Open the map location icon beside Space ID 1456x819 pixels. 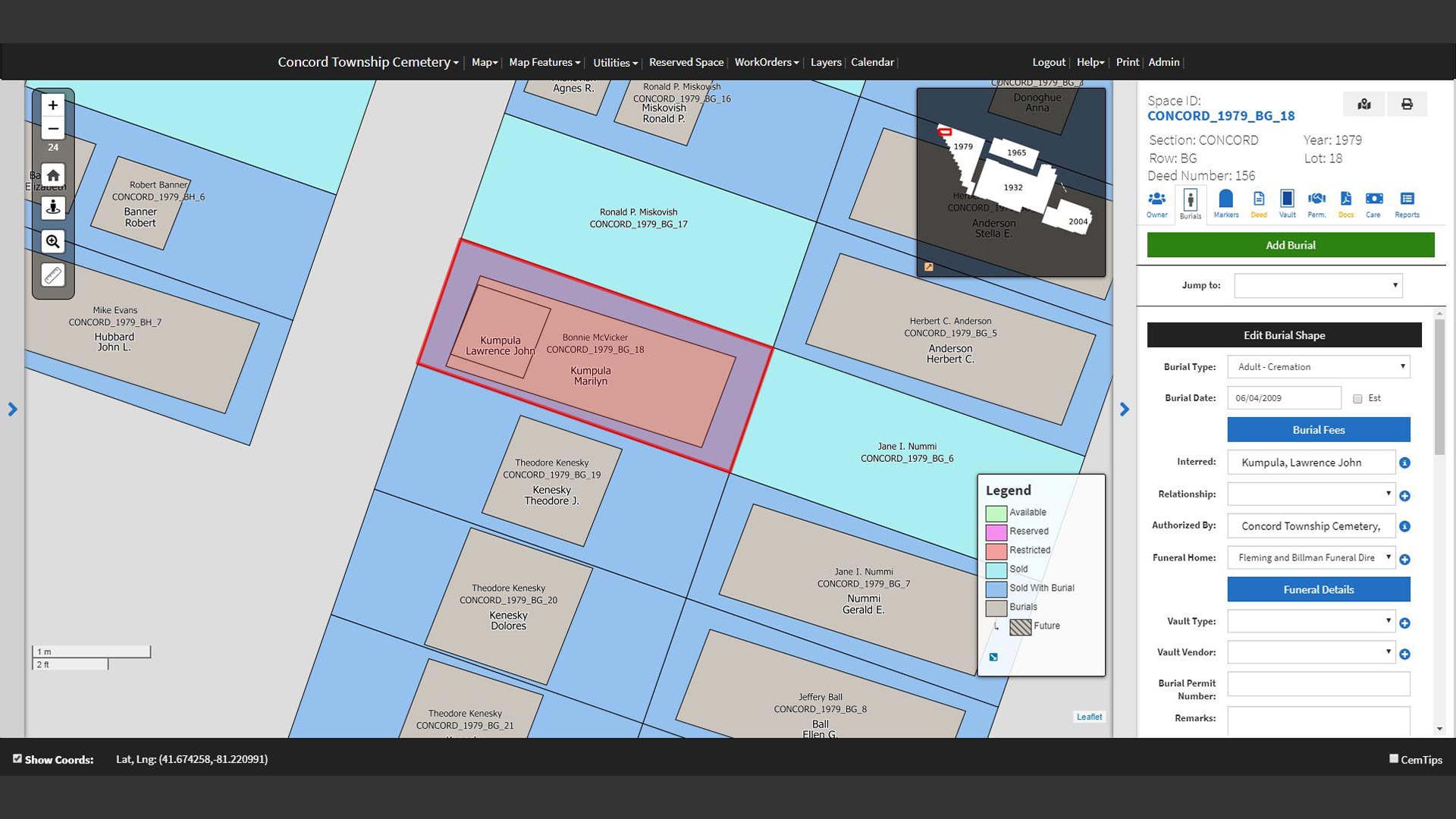1363,104
